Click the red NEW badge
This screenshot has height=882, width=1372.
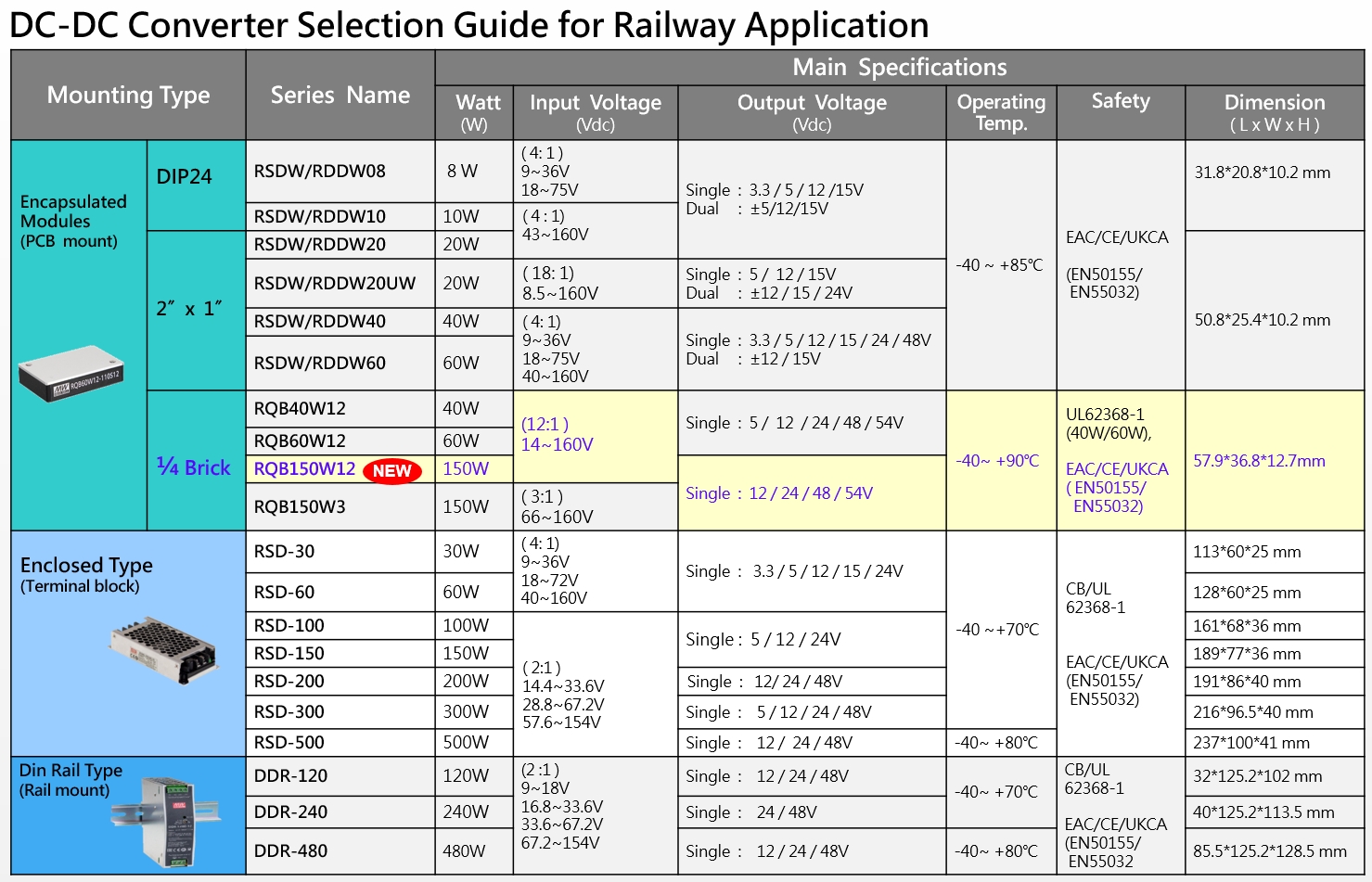(391, 471)
